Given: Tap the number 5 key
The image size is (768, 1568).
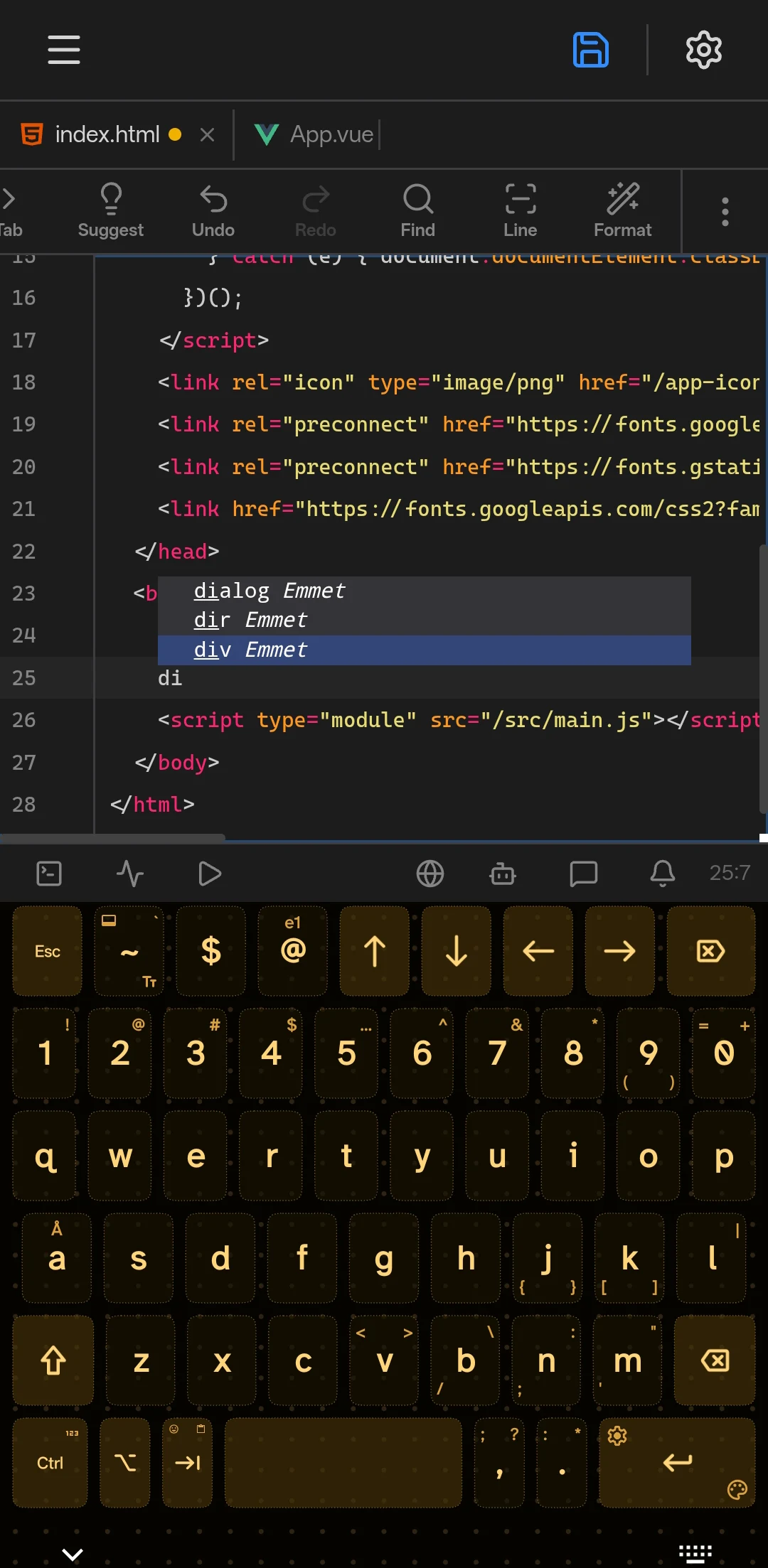Looking at the screenshot, I should 346,1053.
